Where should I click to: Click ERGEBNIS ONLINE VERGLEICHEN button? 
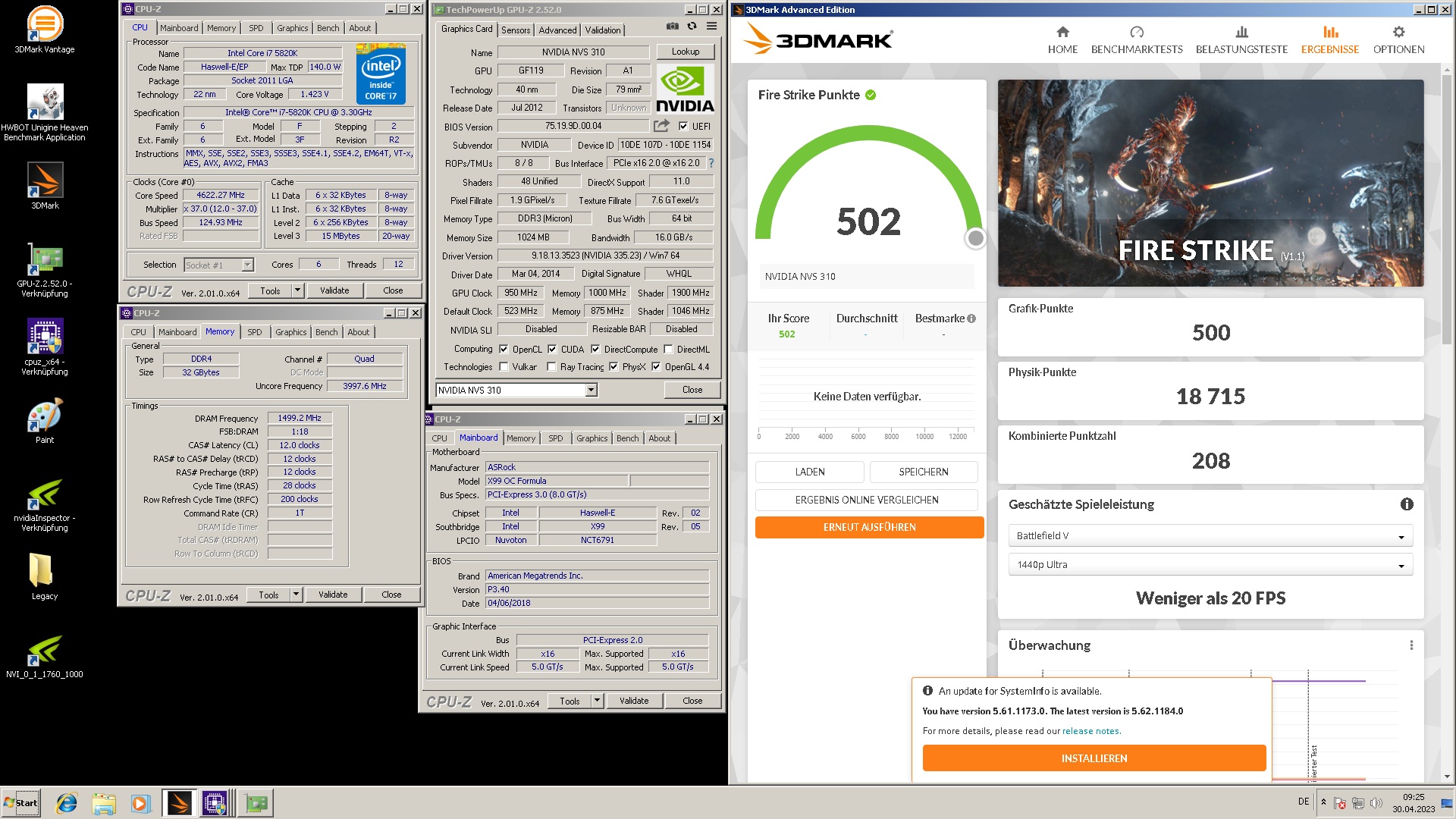[866, 500]
